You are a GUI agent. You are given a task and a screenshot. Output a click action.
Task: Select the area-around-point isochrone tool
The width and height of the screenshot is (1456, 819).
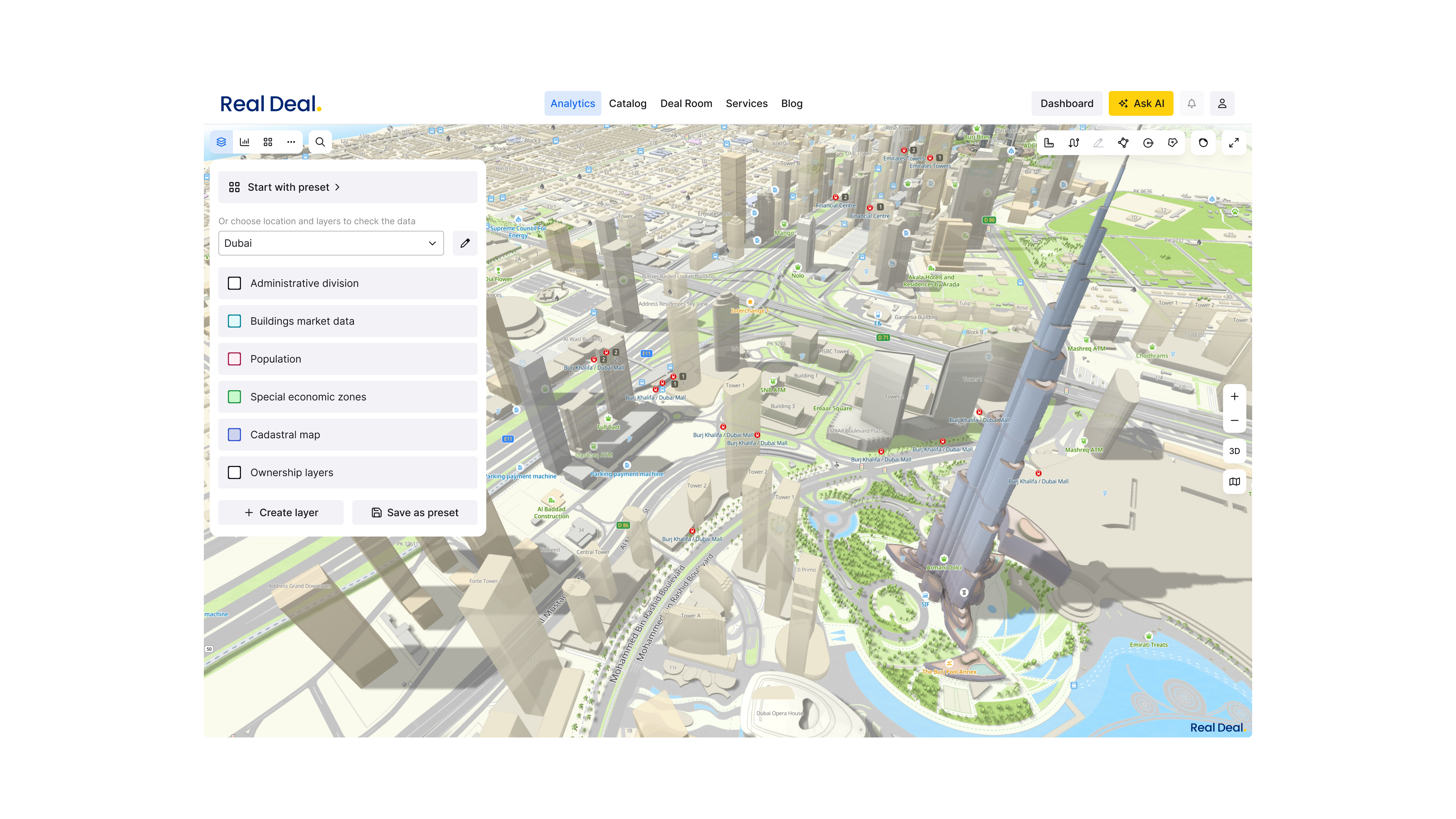pyautogui.click(x=1173, y=143)
